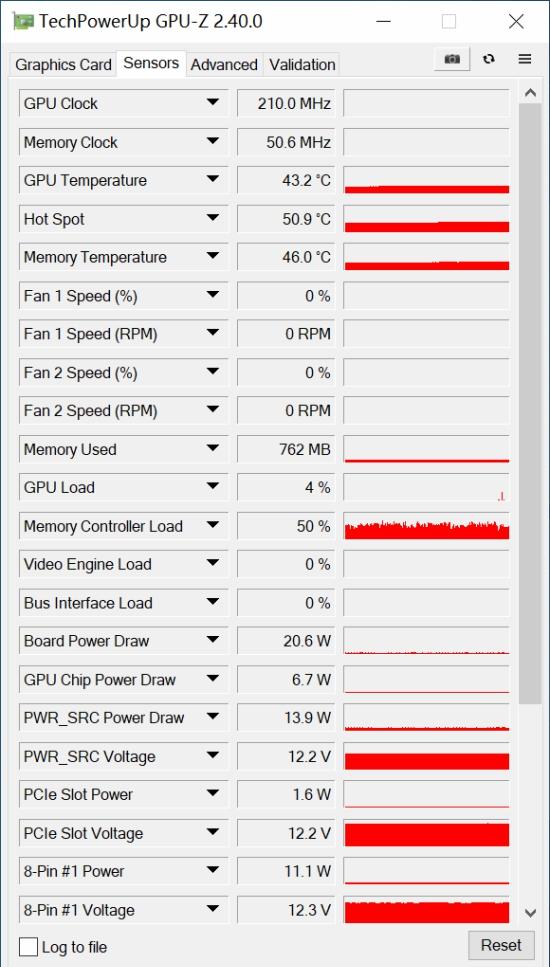The image size is (550, 967).
Task: Open the Validation tab
Action: (x=302, y=65)
